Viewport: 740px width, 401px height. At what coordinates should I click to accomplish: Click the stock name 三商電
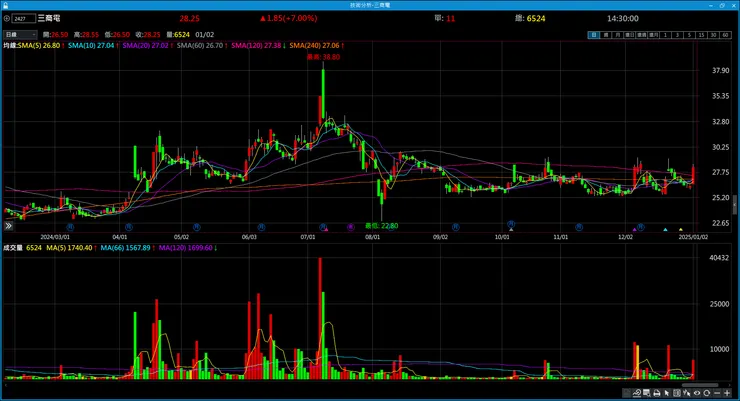[x=49, y=18]
